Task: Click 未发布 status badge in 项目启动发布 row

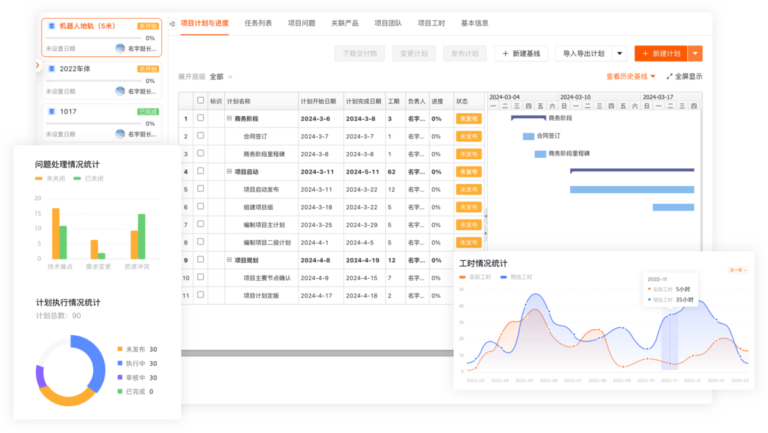Action: tap(468, 189)
